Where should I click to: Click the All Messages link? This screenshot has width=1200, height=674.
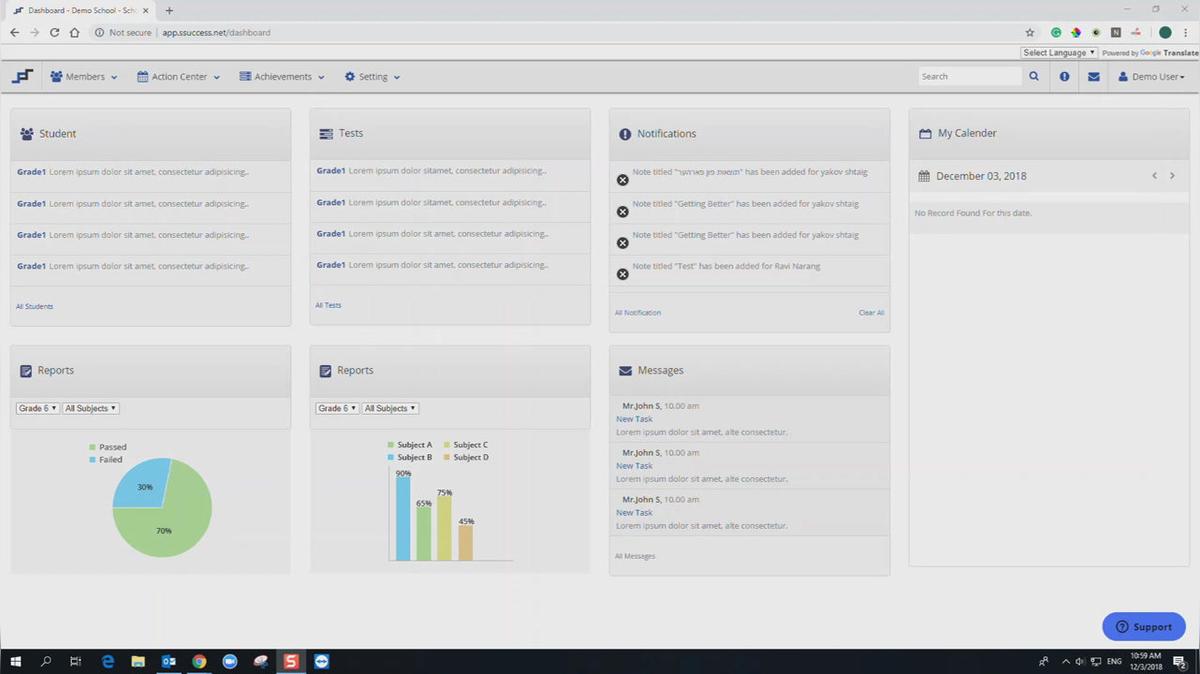point(635,556)
